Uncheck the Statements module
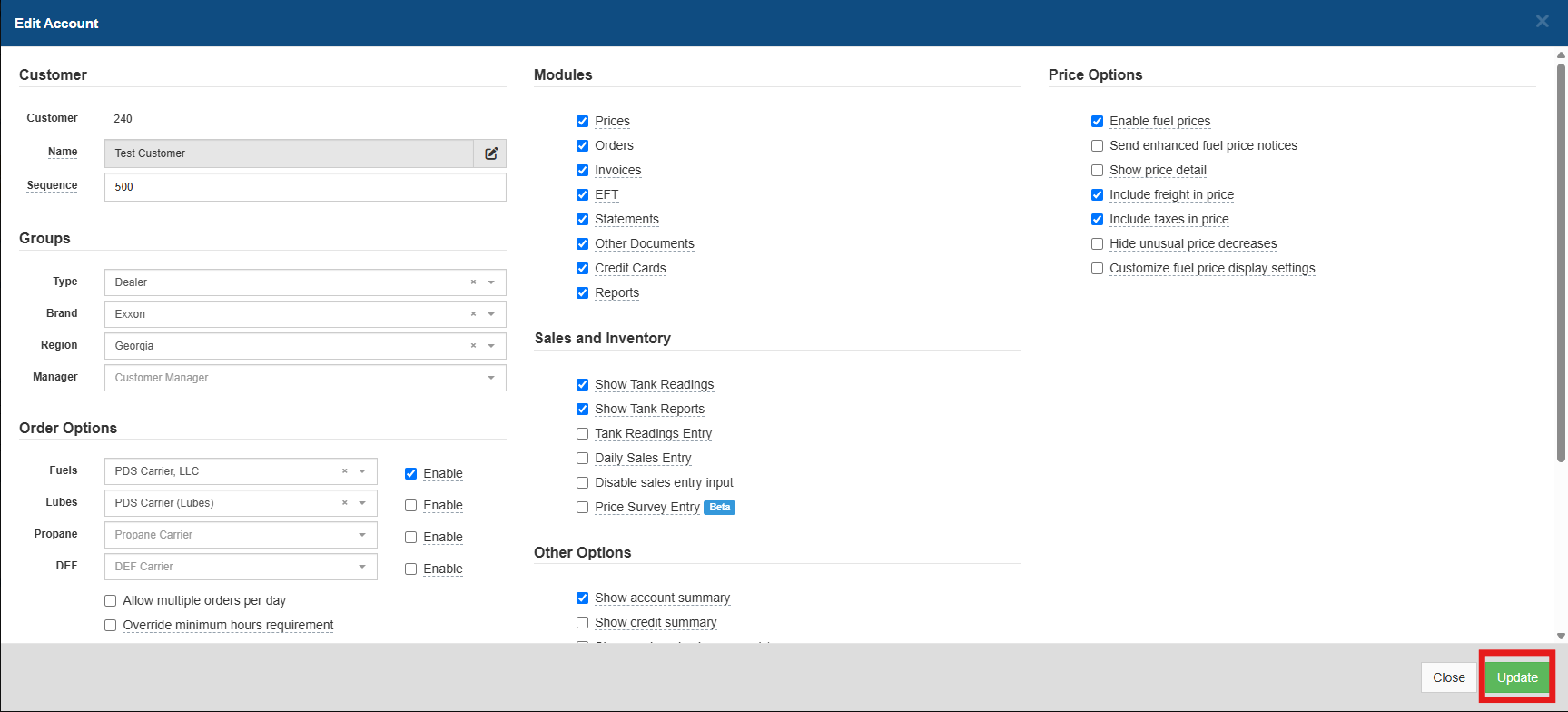 coord(582,220)
